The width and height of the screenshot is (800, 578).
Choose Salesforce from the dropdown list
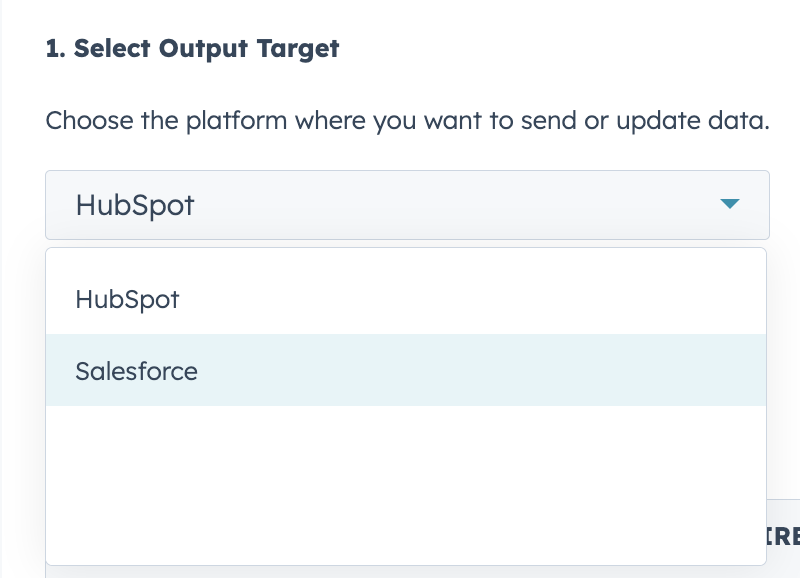(x=137, y=371)
